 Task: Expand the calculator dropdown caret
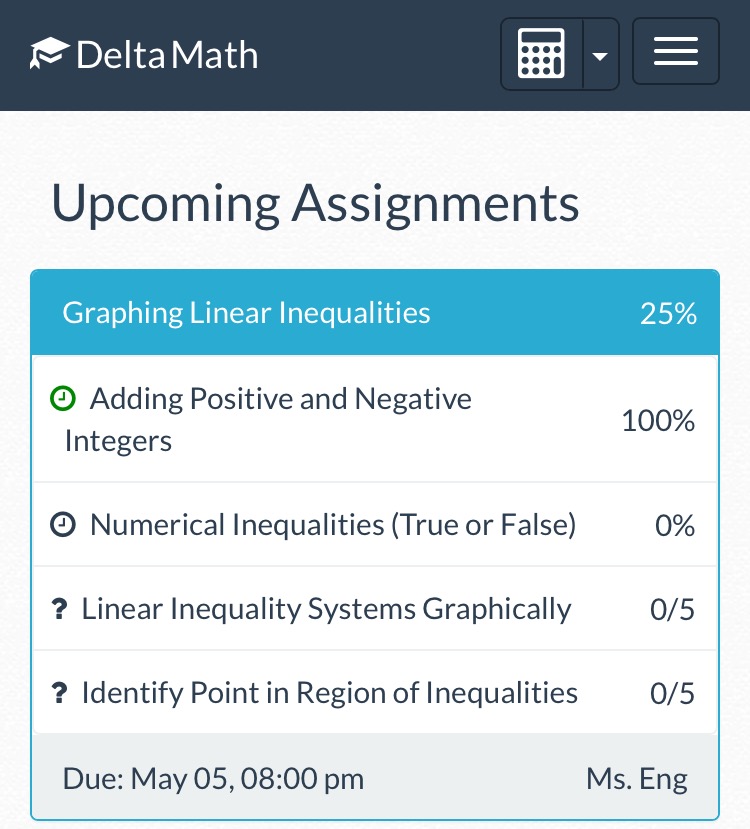click(600, 56)
